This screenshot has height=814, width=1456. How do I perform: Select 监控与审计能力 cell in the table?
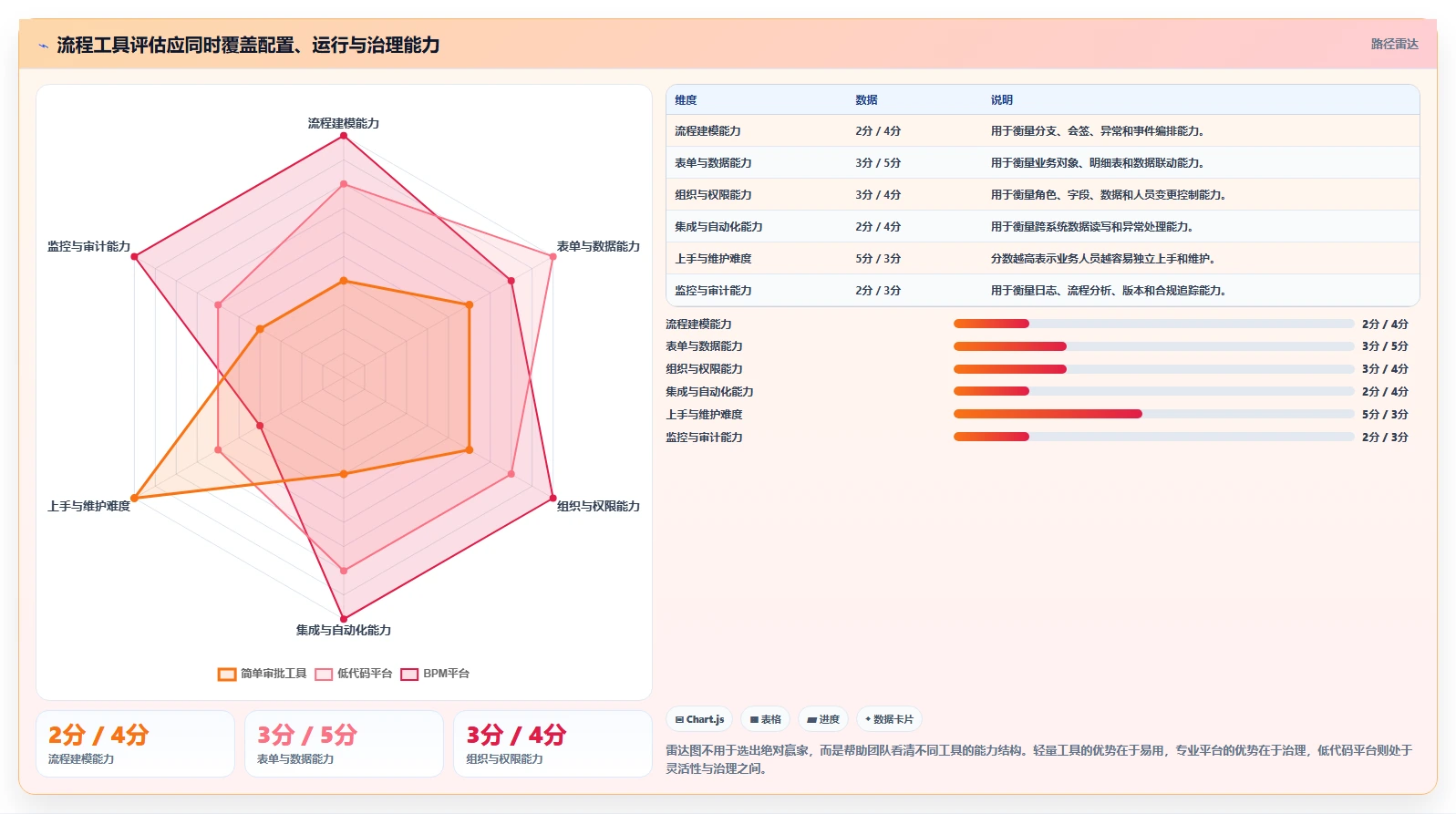(x=713, y=291)
